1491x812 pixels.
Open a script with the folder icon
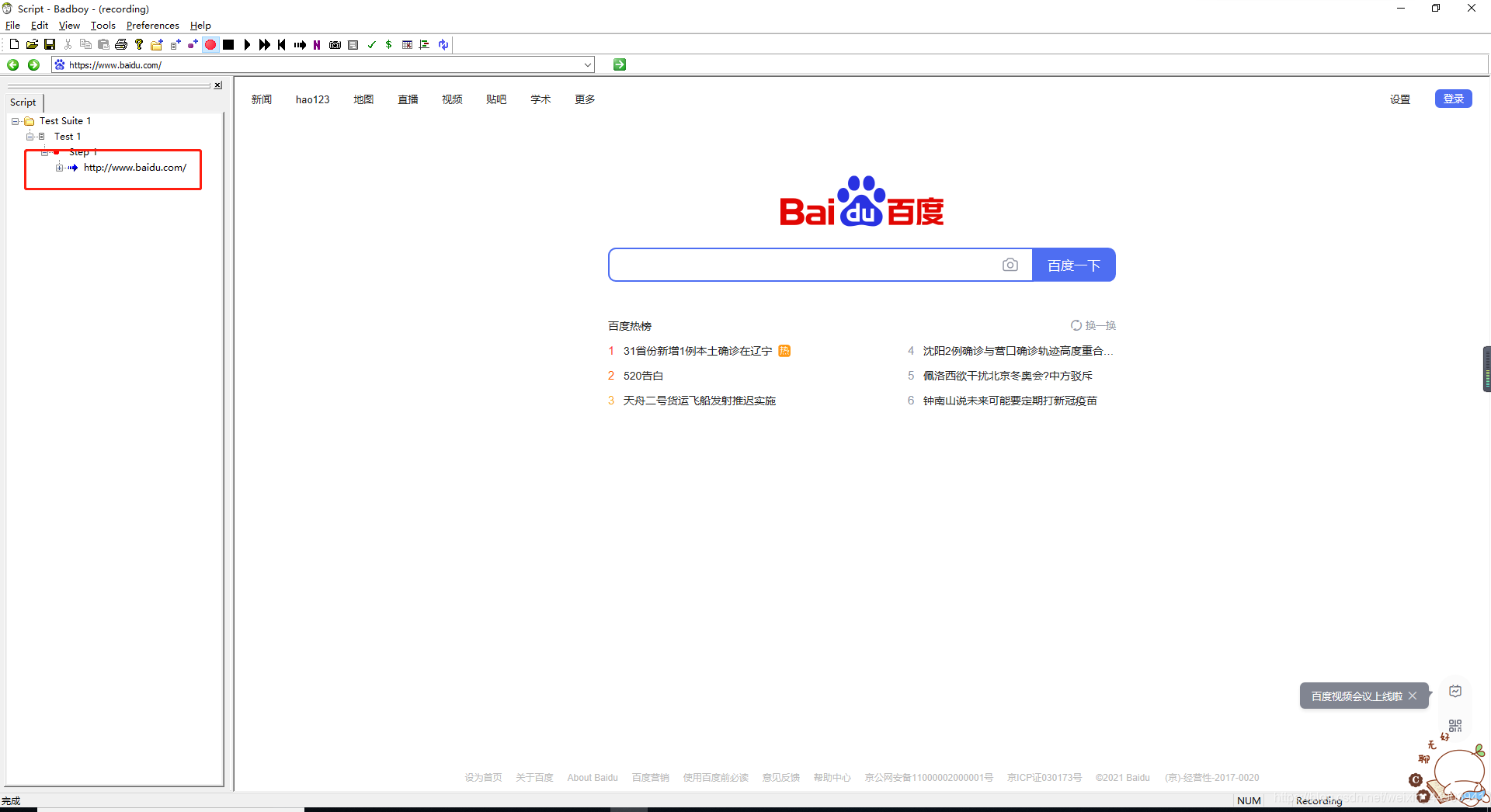(32, 45)
